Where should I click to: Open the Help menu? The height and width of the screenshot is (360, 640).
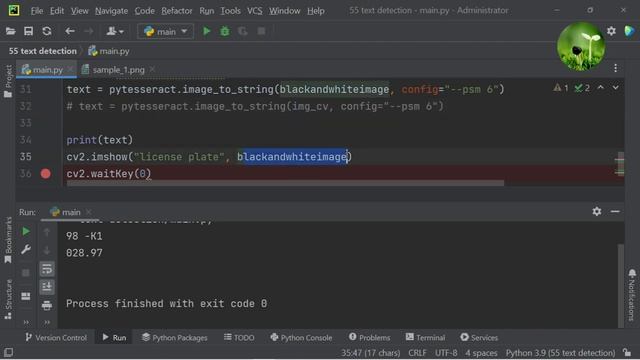(316, 11)
